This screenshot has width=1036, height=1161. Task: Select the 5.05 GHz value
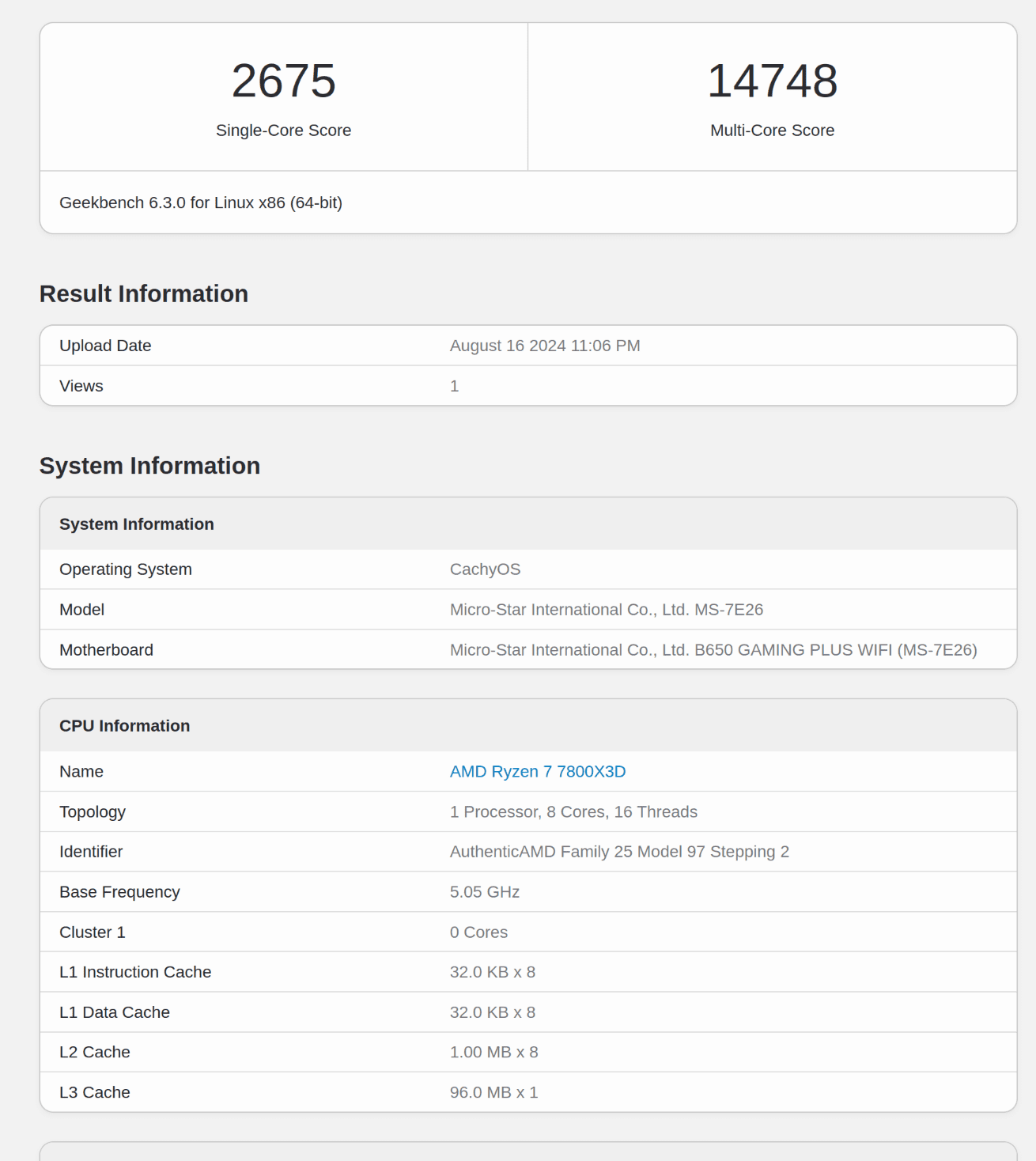(485, 892)
